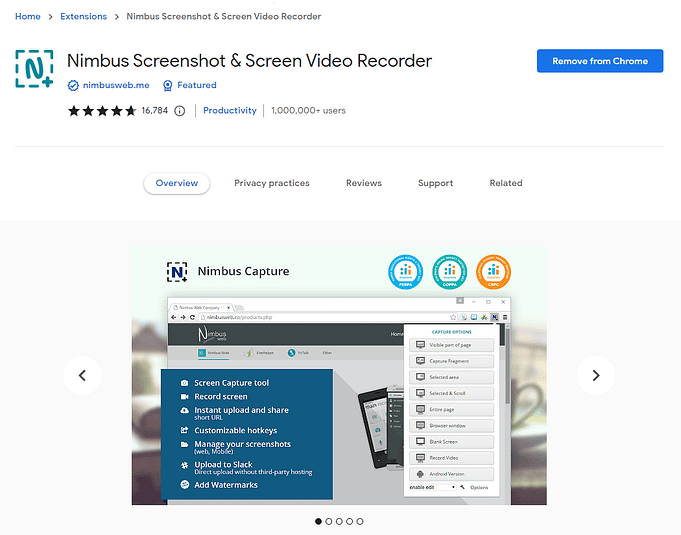Image resolution: width=681 pixels, height=535 pixels.
Task: Open the rating info icon next to 16,784
Action: tap(179, 111)
